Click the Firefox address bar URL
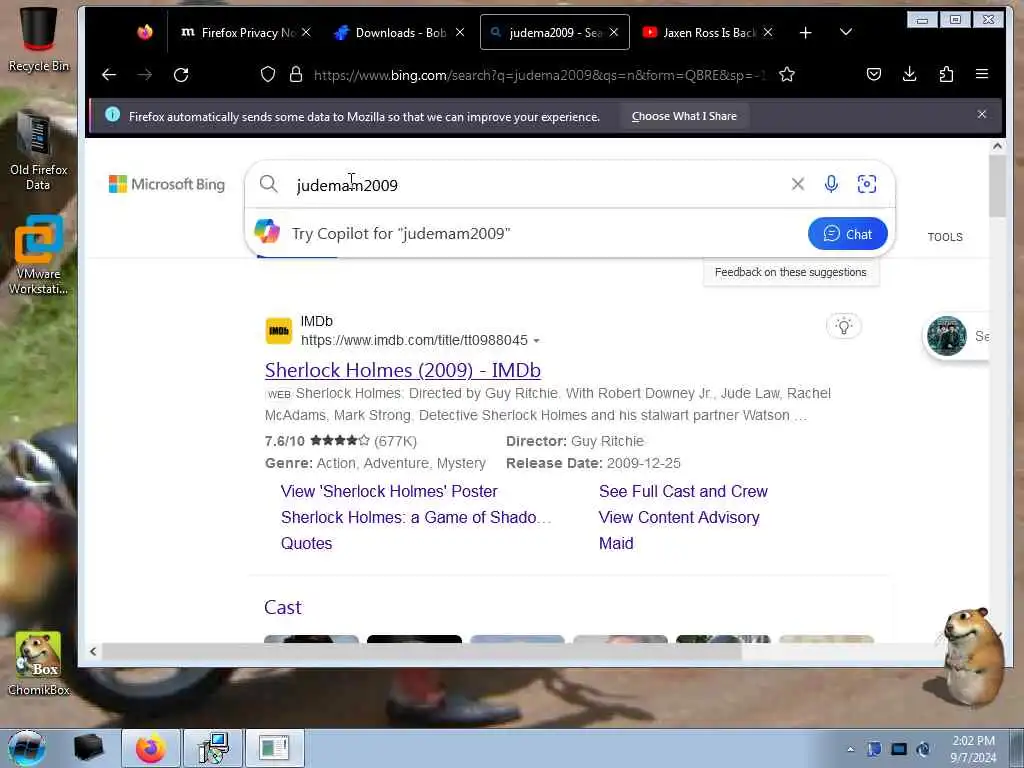The height and width of the screenshot is (768, 1024). 539,74
